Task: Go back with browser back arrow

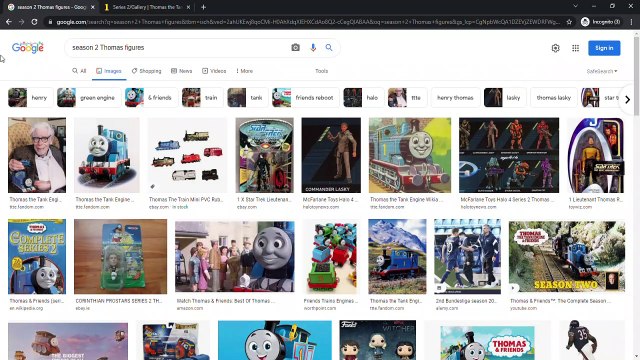Action: coord(9,22)
